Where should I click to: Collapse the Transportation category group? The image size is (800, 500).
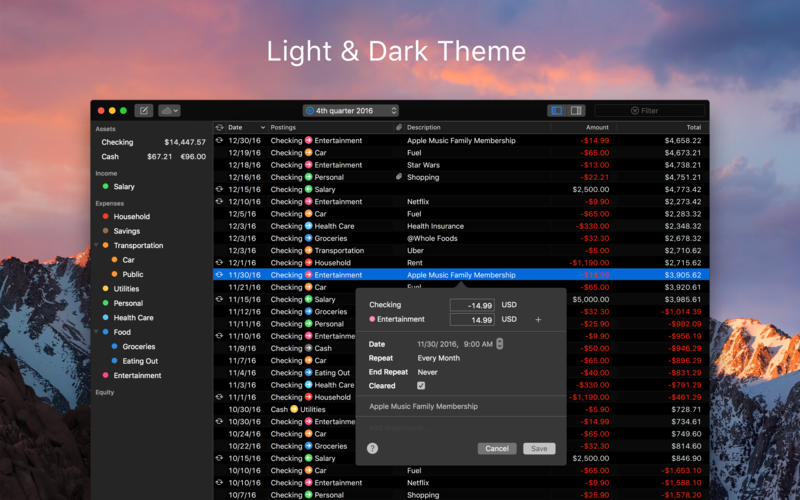click(x=97, y=245)
